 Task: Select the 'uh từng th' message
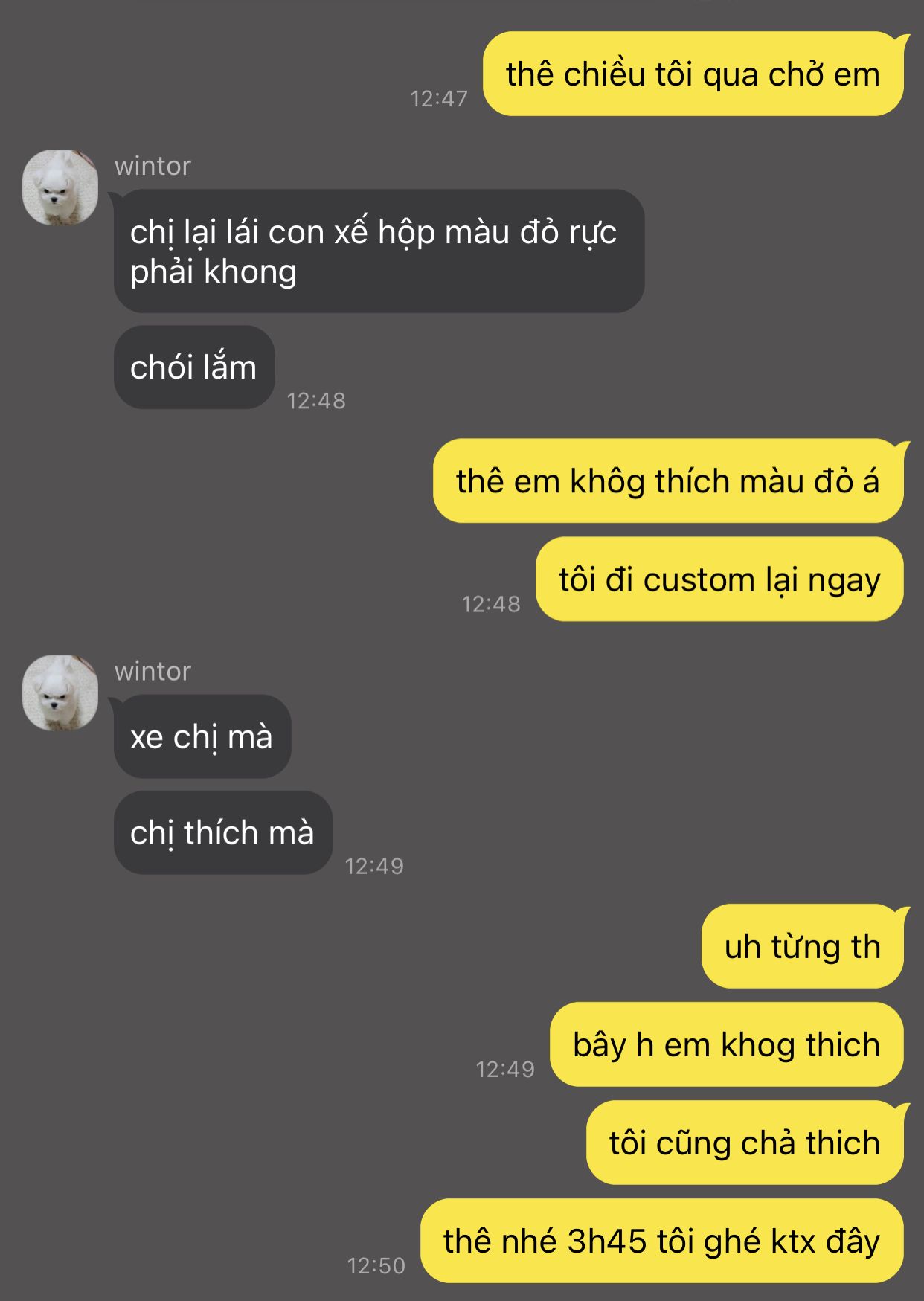coord(803,946)
